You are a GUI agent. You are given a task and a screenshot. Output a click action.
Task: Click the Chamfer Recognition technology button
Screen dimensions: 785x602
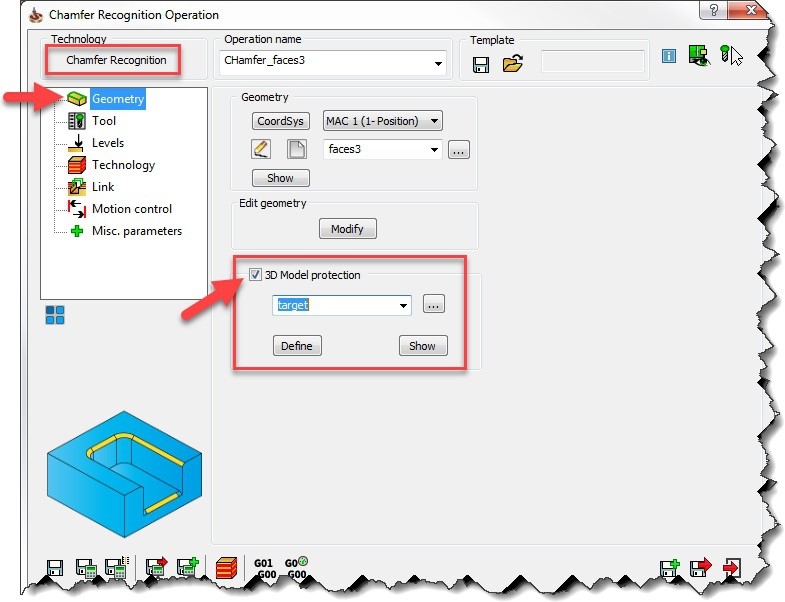(x=116, y=60)
